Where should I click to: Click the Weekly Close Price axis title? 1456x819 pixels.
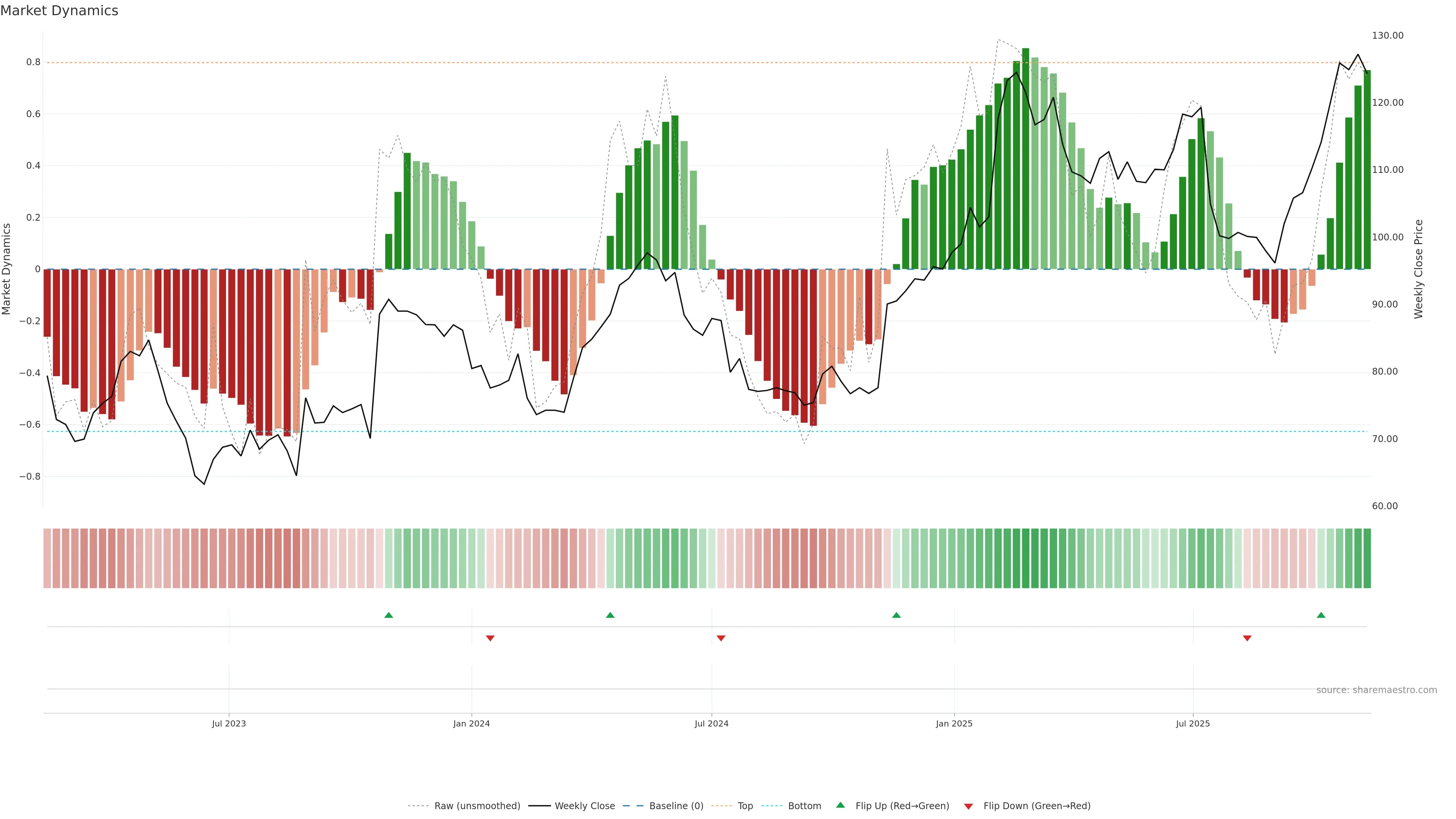[1418, 269]
